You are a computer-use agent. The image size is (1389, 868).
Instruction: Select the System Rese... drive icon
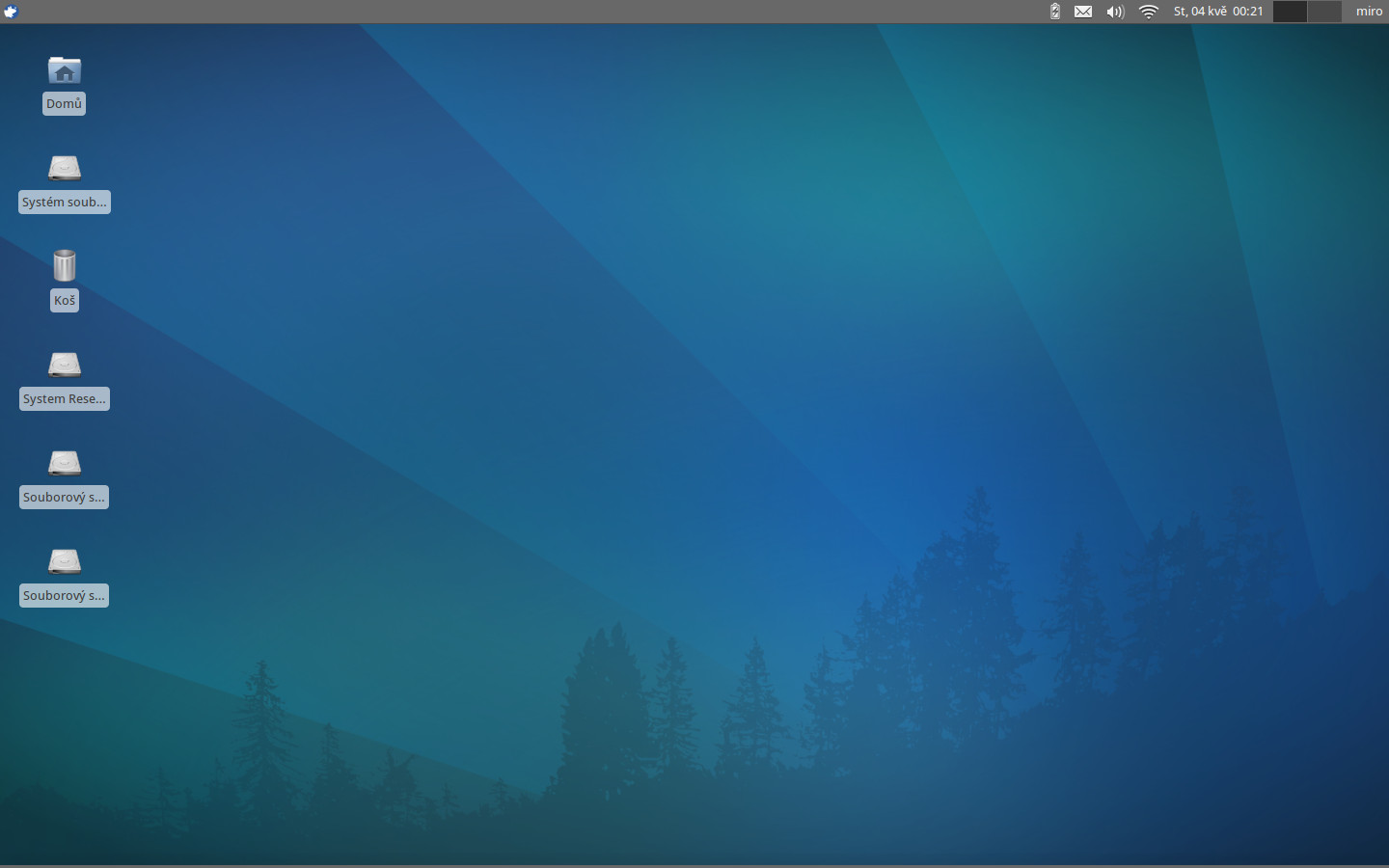pos(65,365)
